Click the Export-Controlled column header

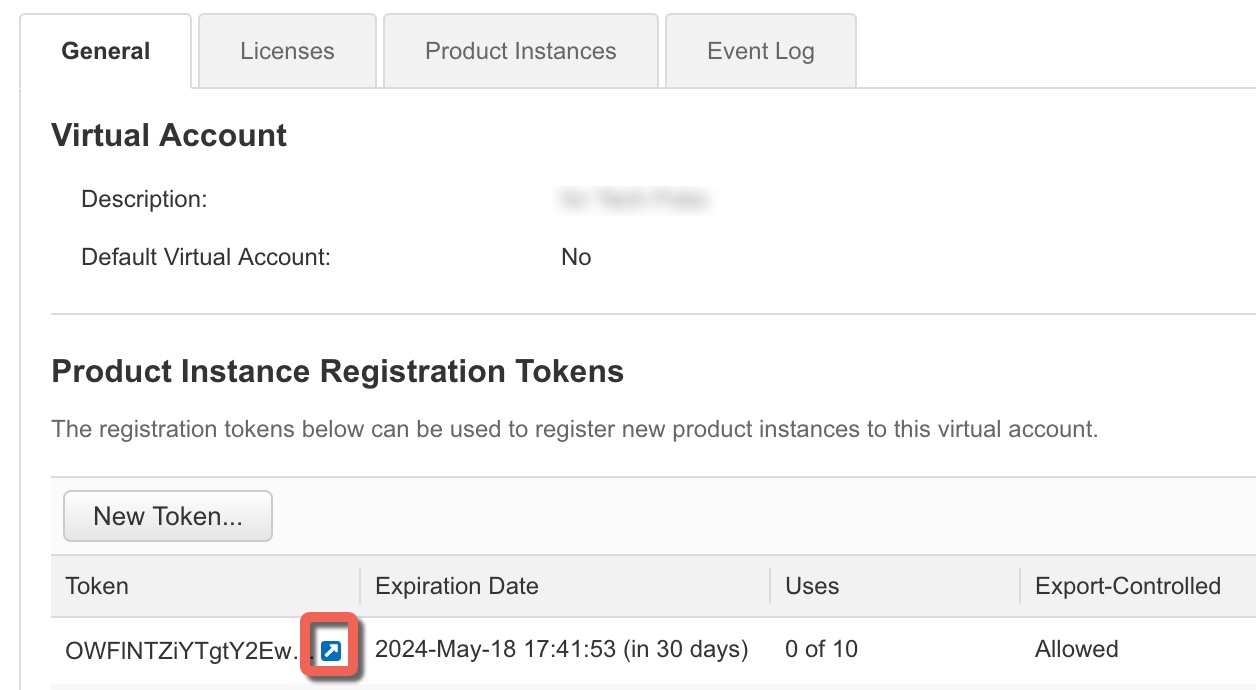click(x=1127, y=586)
